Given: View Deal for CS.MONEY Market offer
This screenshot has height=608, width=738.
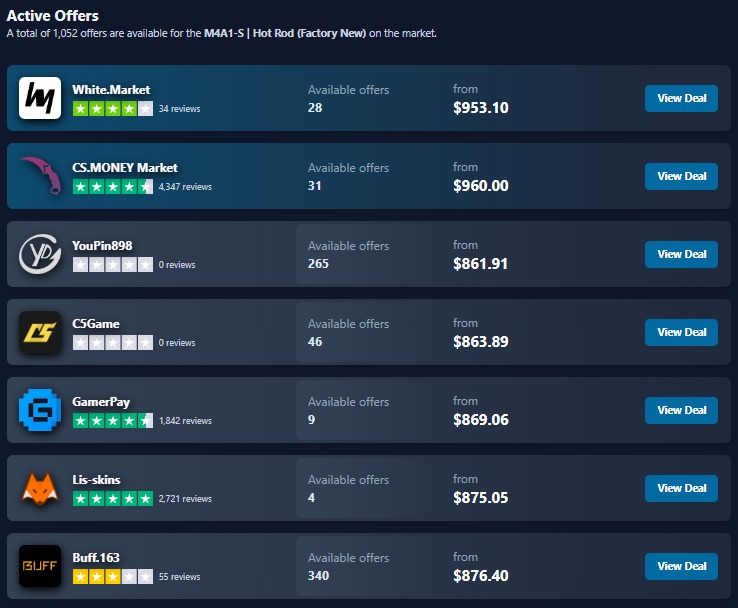Looking at the screenshot, I should click(x=681, y=176).
